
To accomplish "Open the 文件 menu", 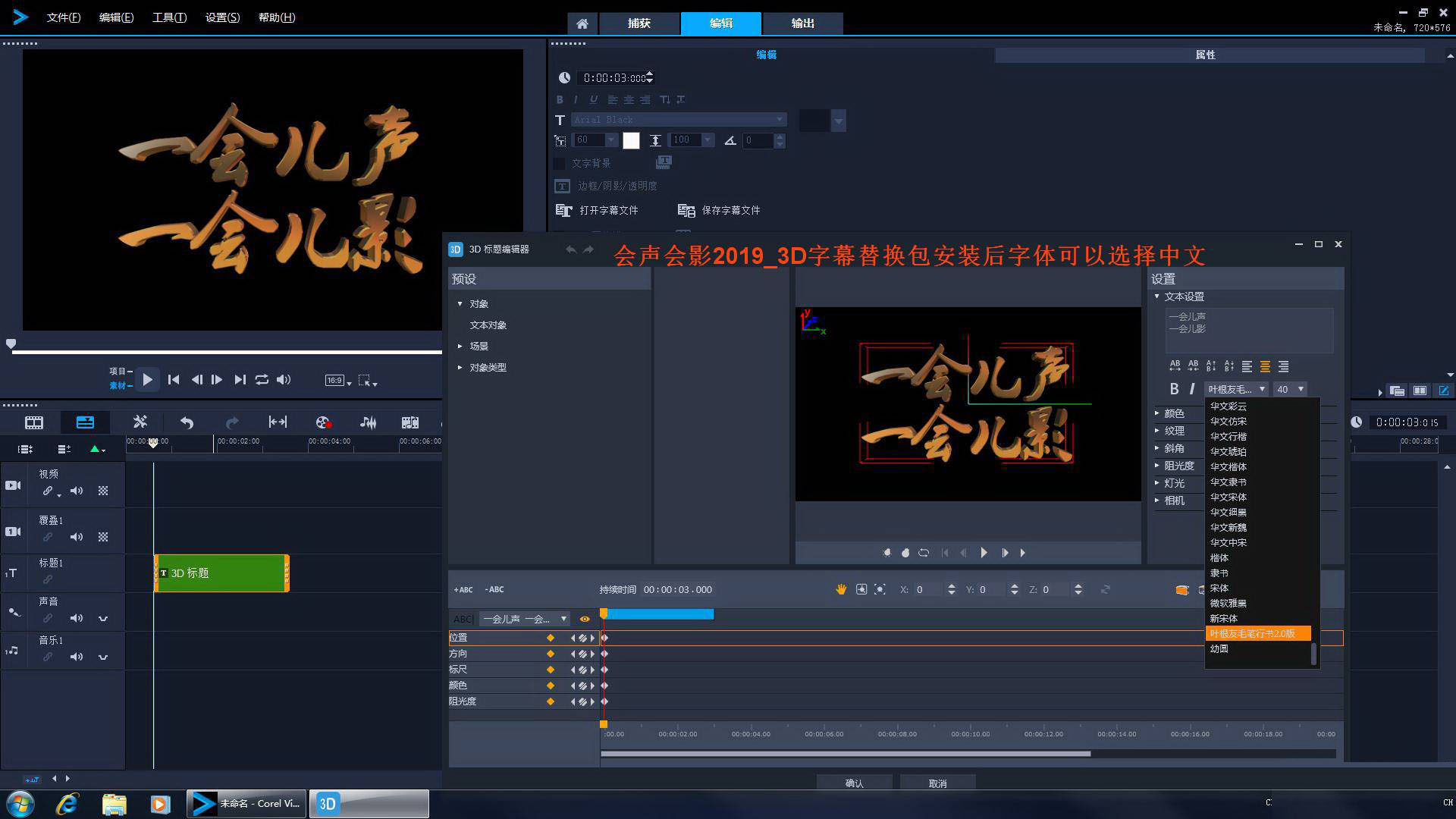I will point(63,17).
